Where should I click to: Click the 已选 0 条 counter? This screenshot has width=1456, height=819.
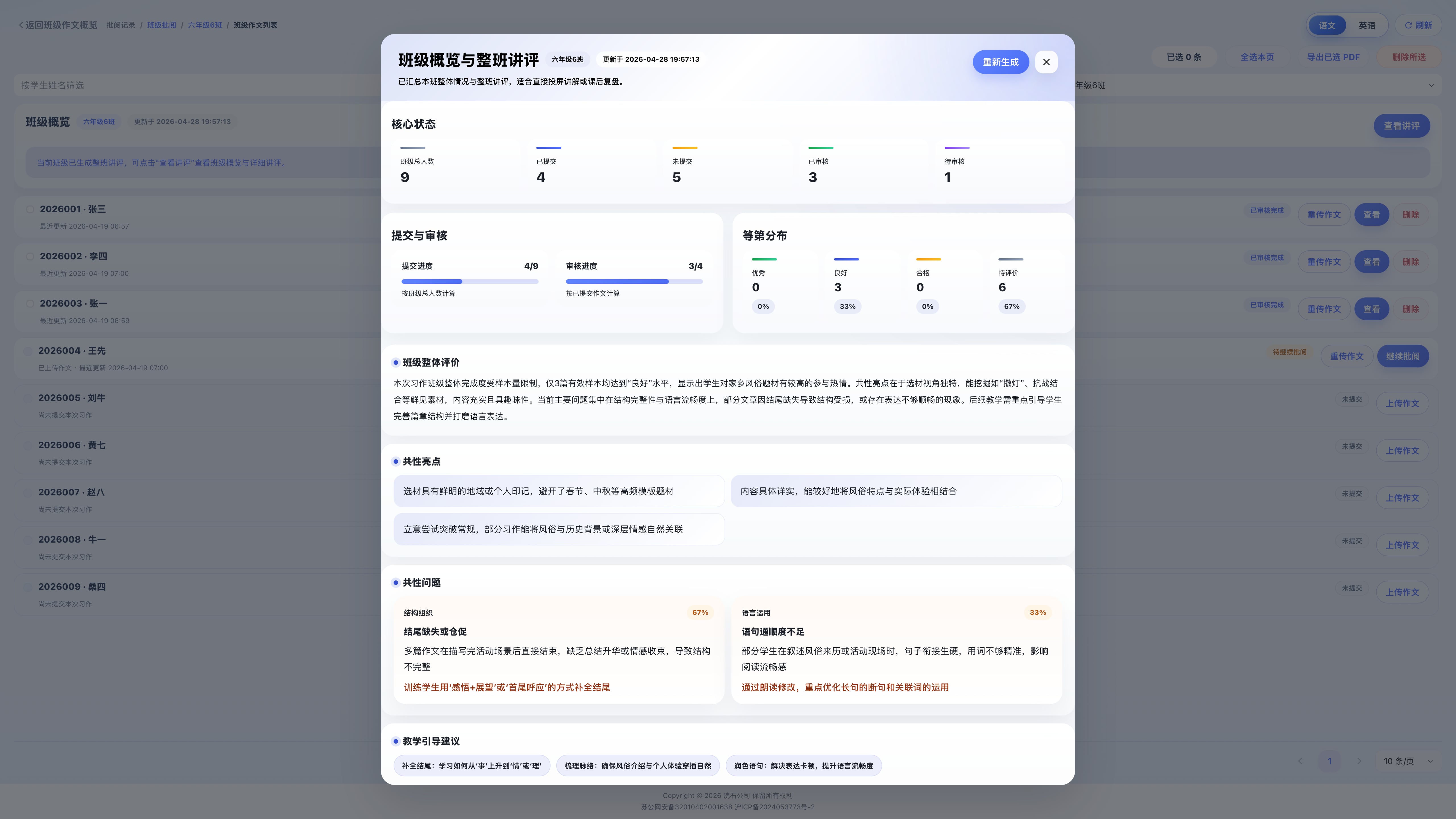point(1184,57)
